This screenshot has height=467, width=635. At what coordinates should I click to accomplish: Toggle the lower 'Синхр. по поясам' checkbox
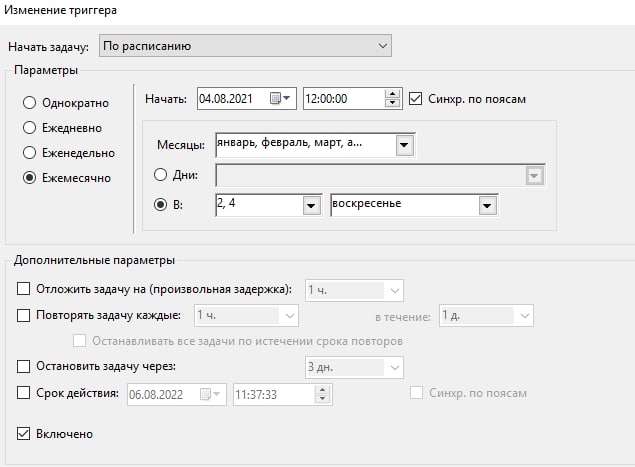pyautogui.click(x=416, y=392)
